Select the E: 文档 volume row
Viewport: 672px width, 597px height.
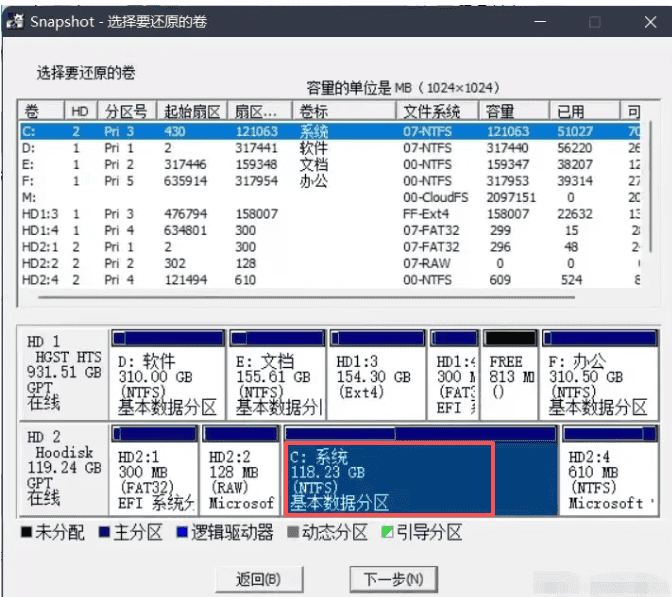[x=330, y=164]
